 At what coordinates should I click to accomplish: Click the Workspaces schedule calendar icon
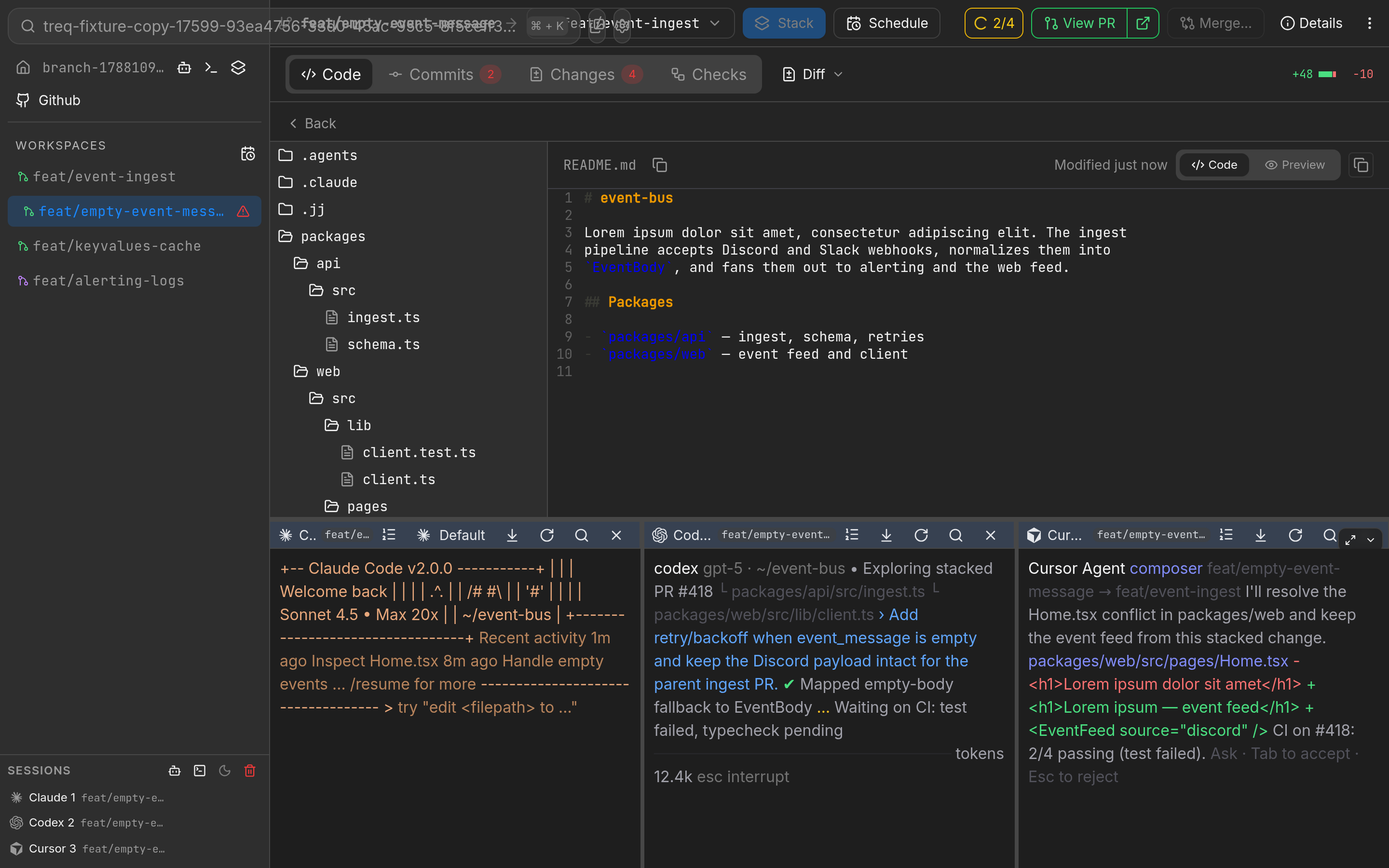pyautogui.click(x=248, y=153)
